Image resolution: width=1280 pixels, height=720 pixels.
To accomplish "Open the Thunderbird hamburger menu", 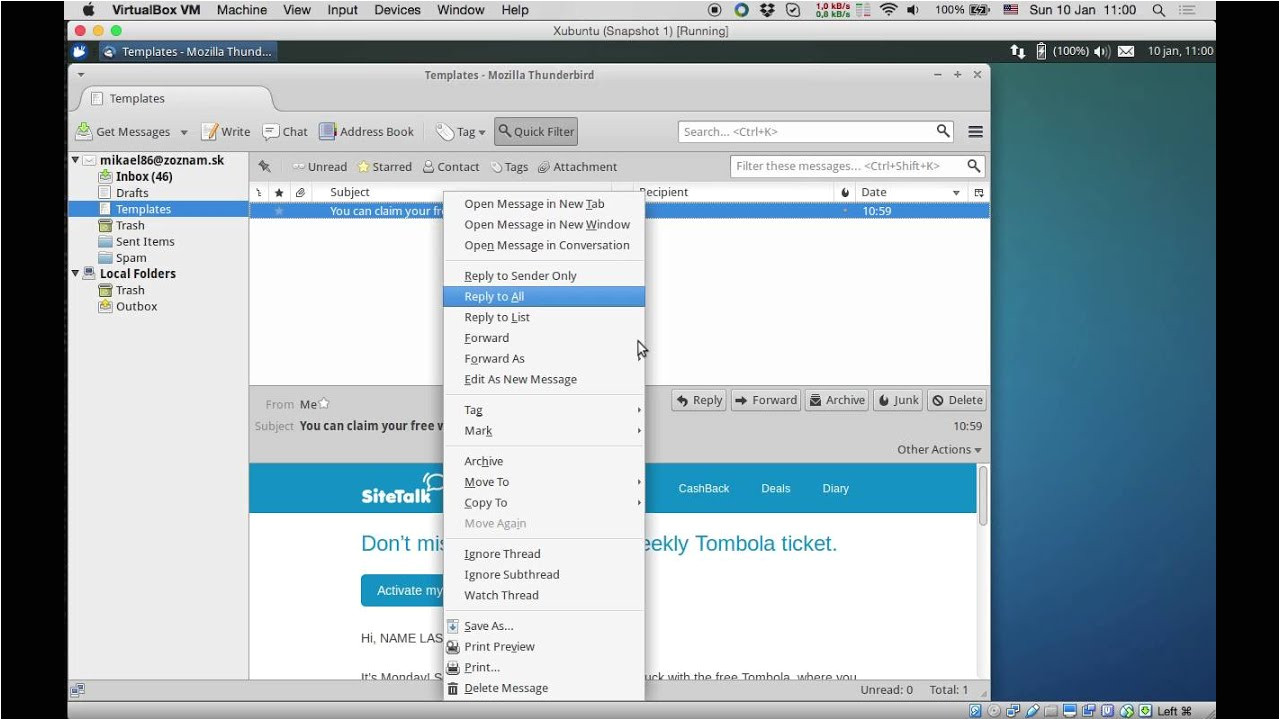I will 975,131.
